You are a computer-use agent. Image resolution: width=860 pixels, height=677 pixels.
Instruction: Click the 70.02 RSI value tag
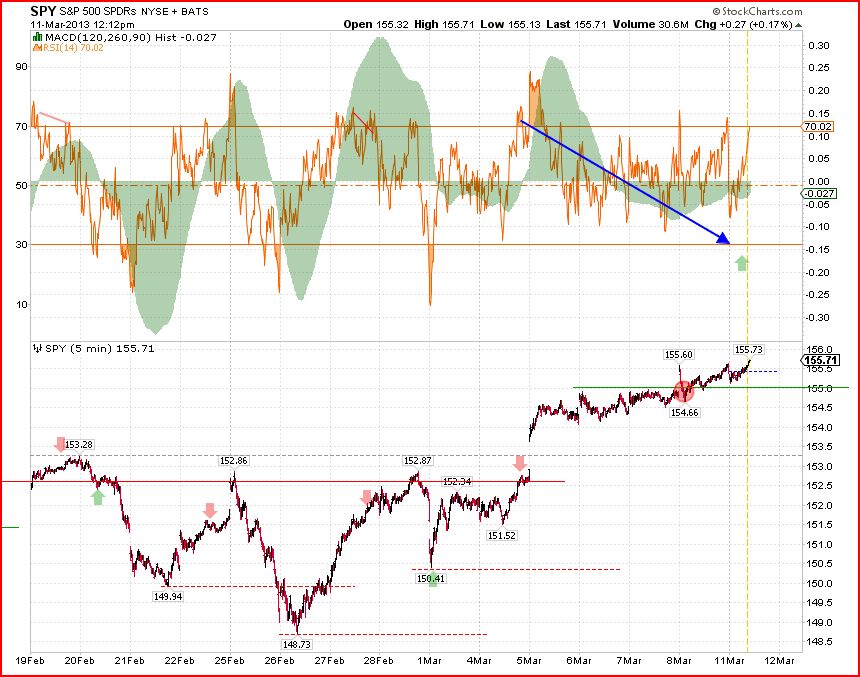click(818, 126)
